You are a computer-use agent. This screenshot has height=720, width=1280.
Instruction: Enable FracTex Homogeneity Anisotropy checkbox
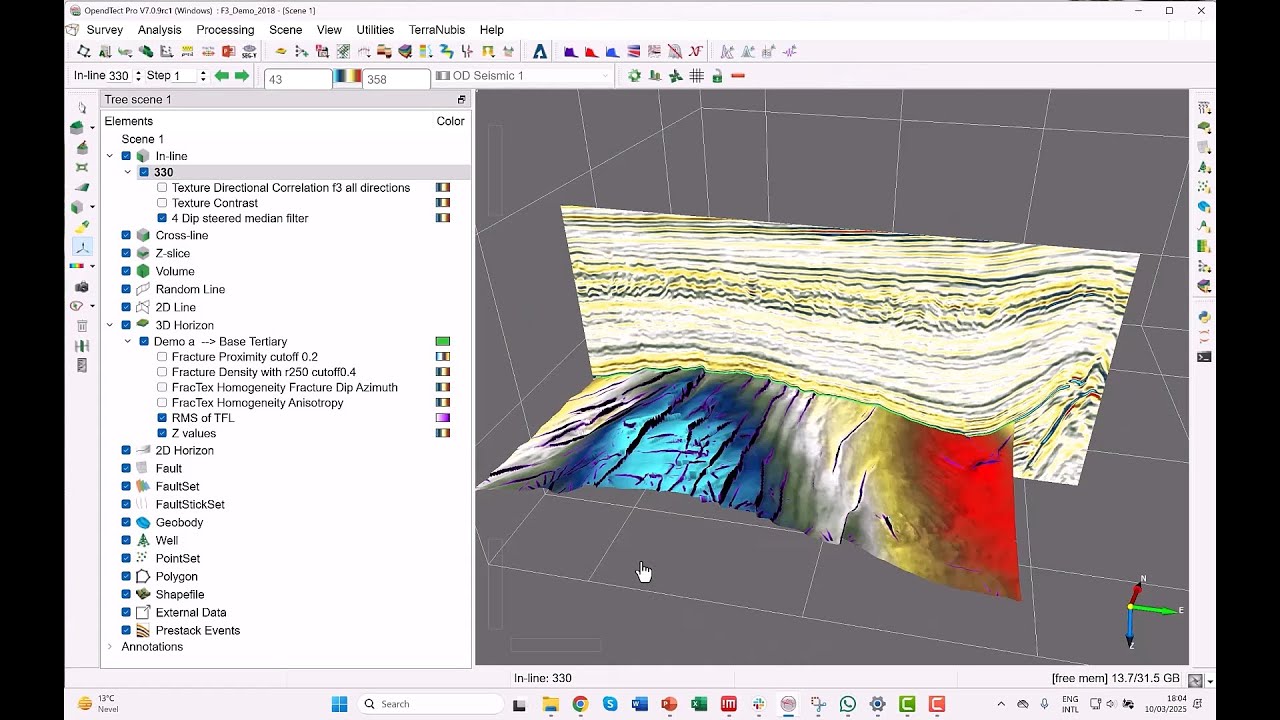coord(162,403)
